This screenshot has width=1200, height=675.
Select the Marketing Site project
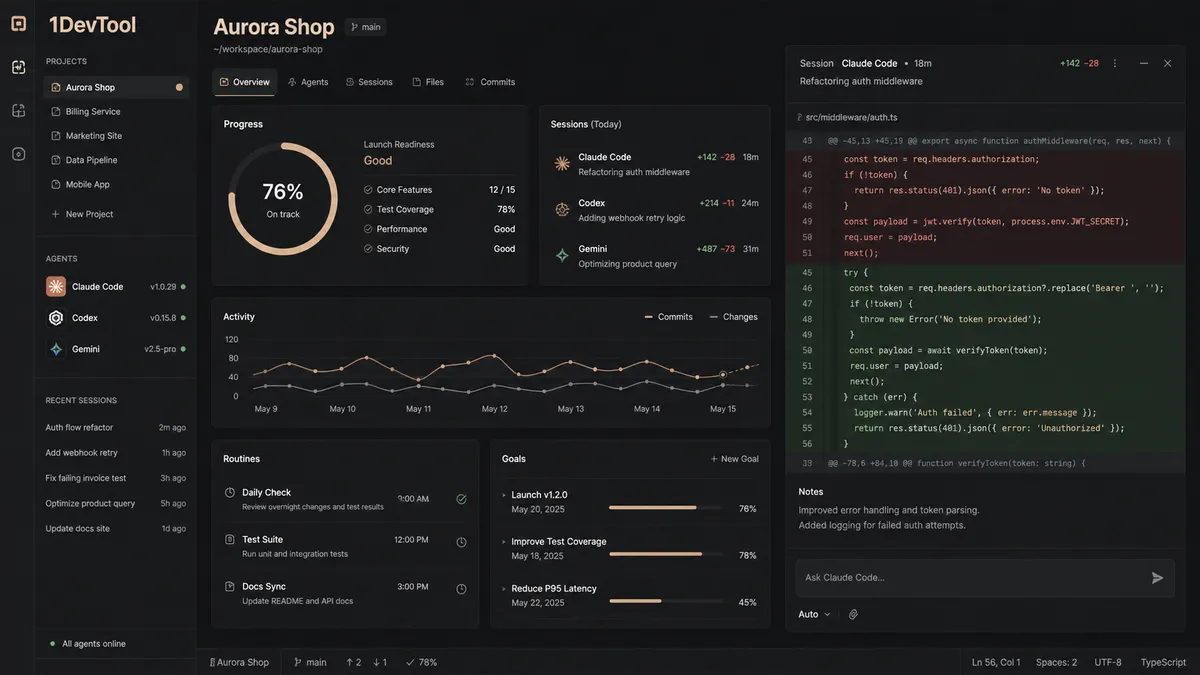116,136
